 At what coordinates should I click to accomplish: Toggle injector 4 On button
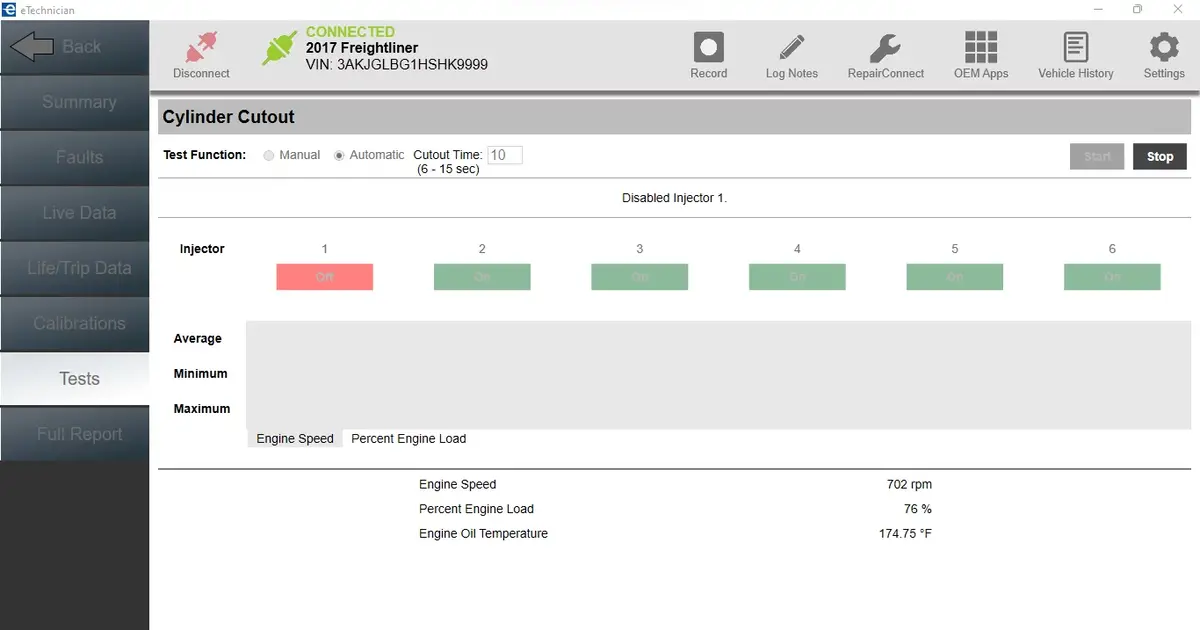coord(797,277)
